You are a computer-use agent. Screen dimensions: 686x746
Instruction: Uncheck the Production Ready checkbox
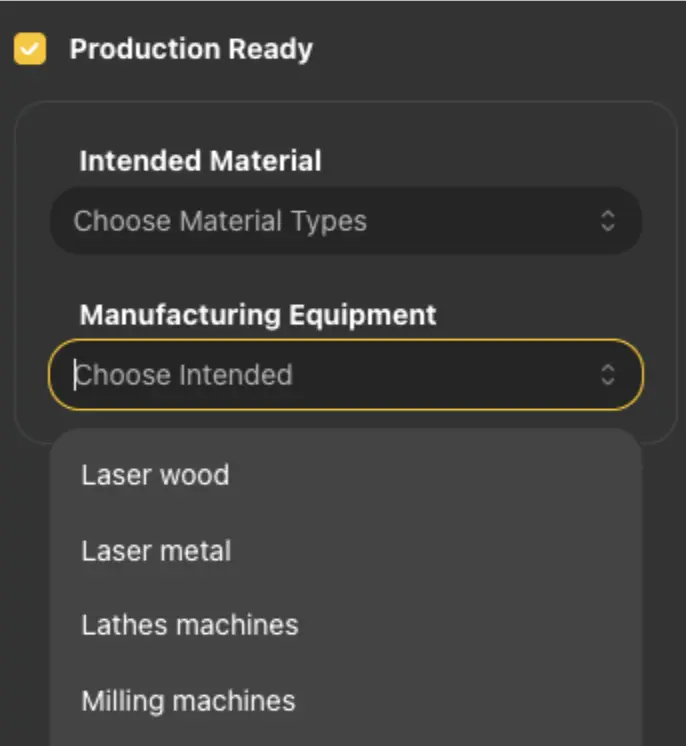pos(30,49)
